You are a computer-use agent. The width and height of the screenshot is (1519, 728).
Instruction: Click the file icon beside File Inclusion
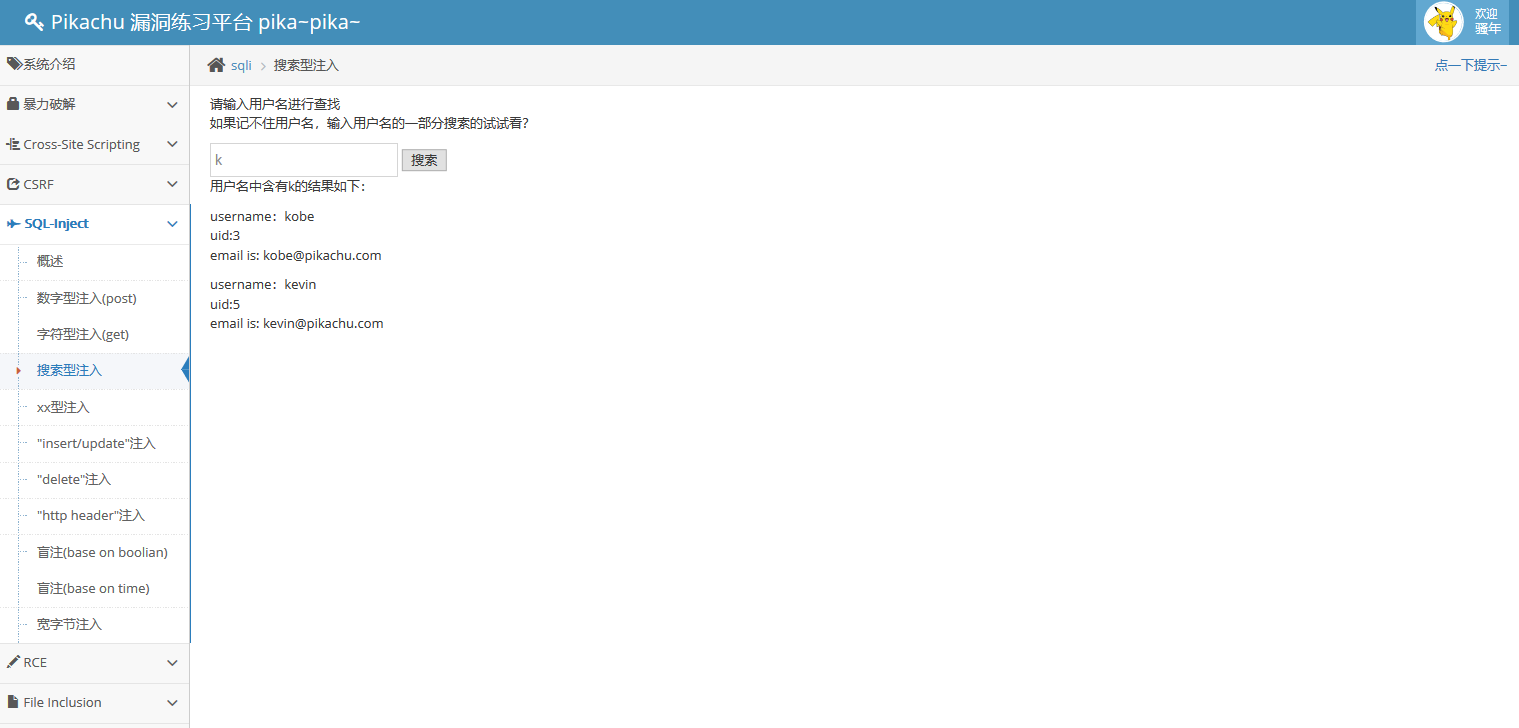tap(12, 702)
